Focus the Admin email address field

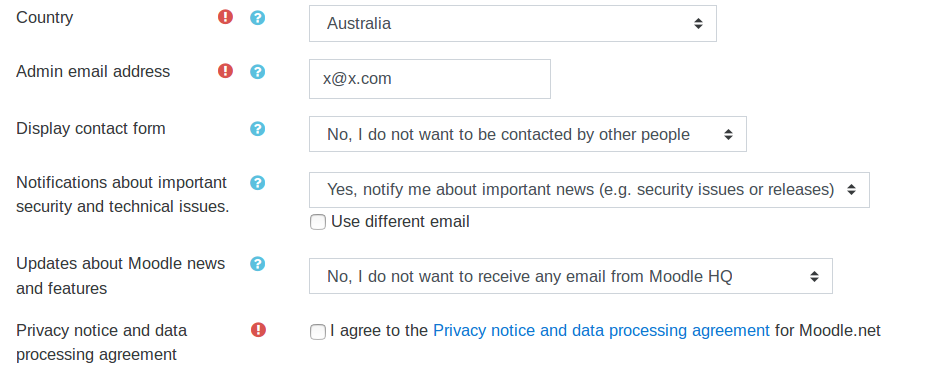pos(430,79)
